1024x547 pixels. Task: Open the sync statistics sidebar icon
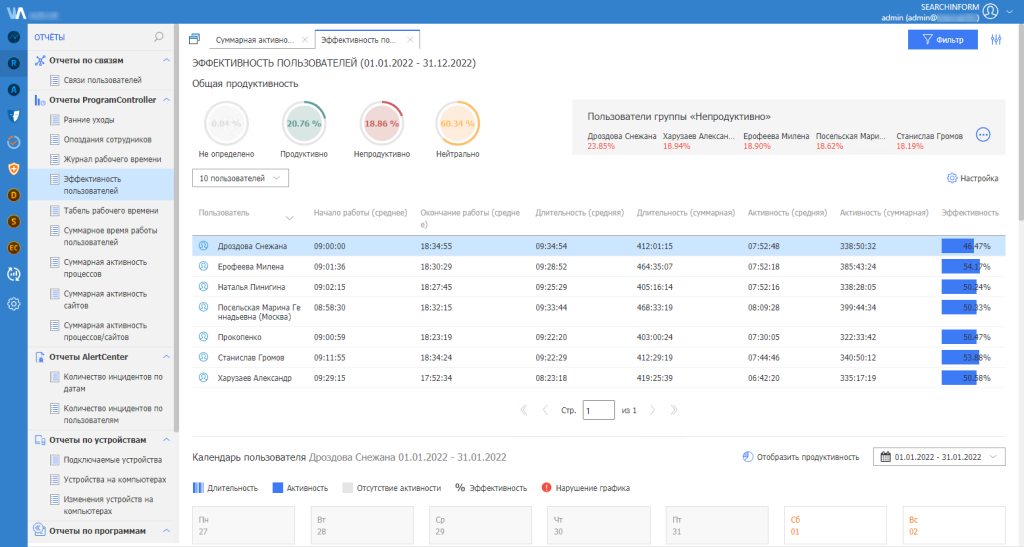[14, 274]
